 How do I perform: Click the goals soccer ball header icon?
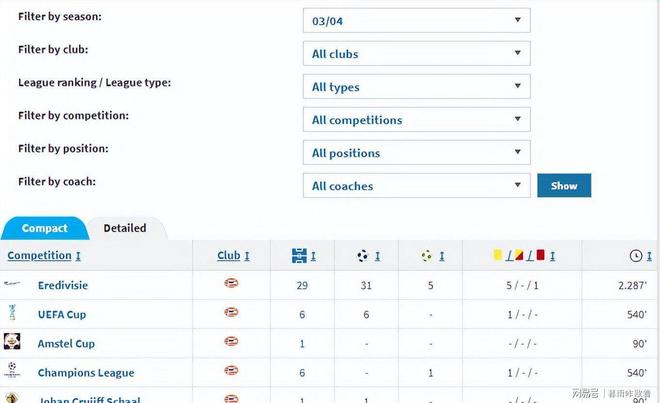pos(363,256)
